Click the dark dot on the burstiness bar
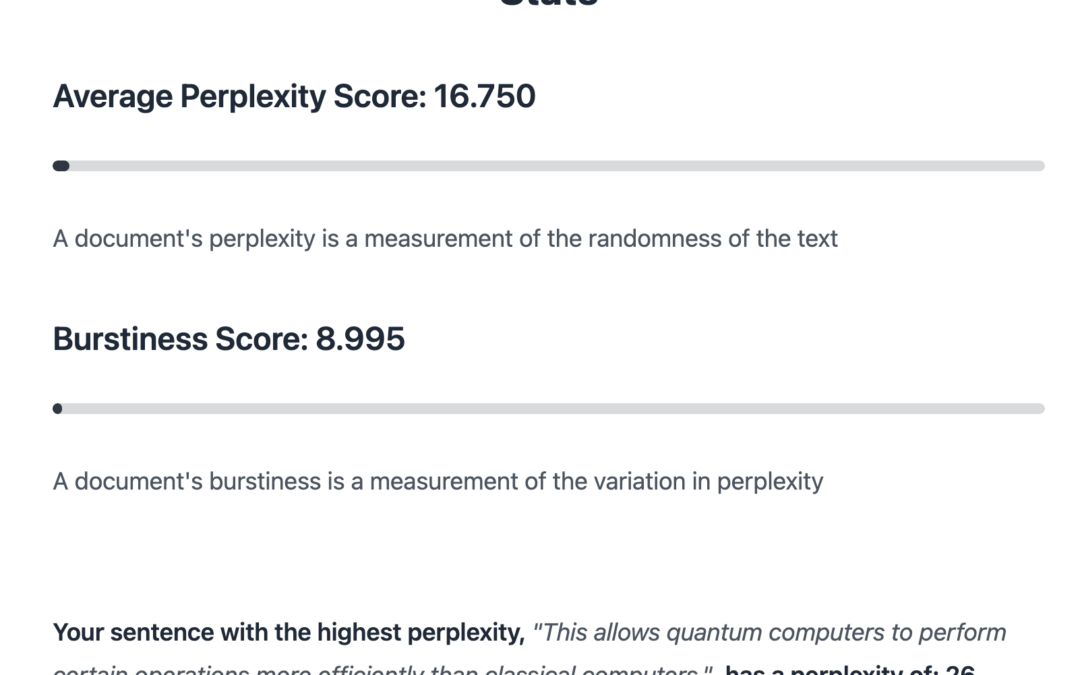This screenshot has width=1080, height=675. pos(57,409)
